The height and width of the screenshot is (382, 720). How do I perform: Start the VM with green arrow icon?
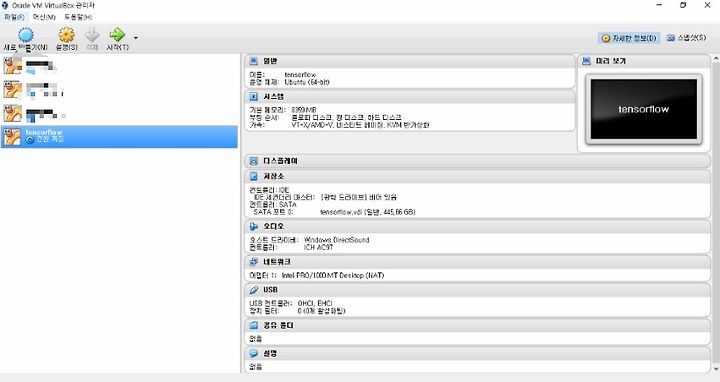click(x=117, y=35)
